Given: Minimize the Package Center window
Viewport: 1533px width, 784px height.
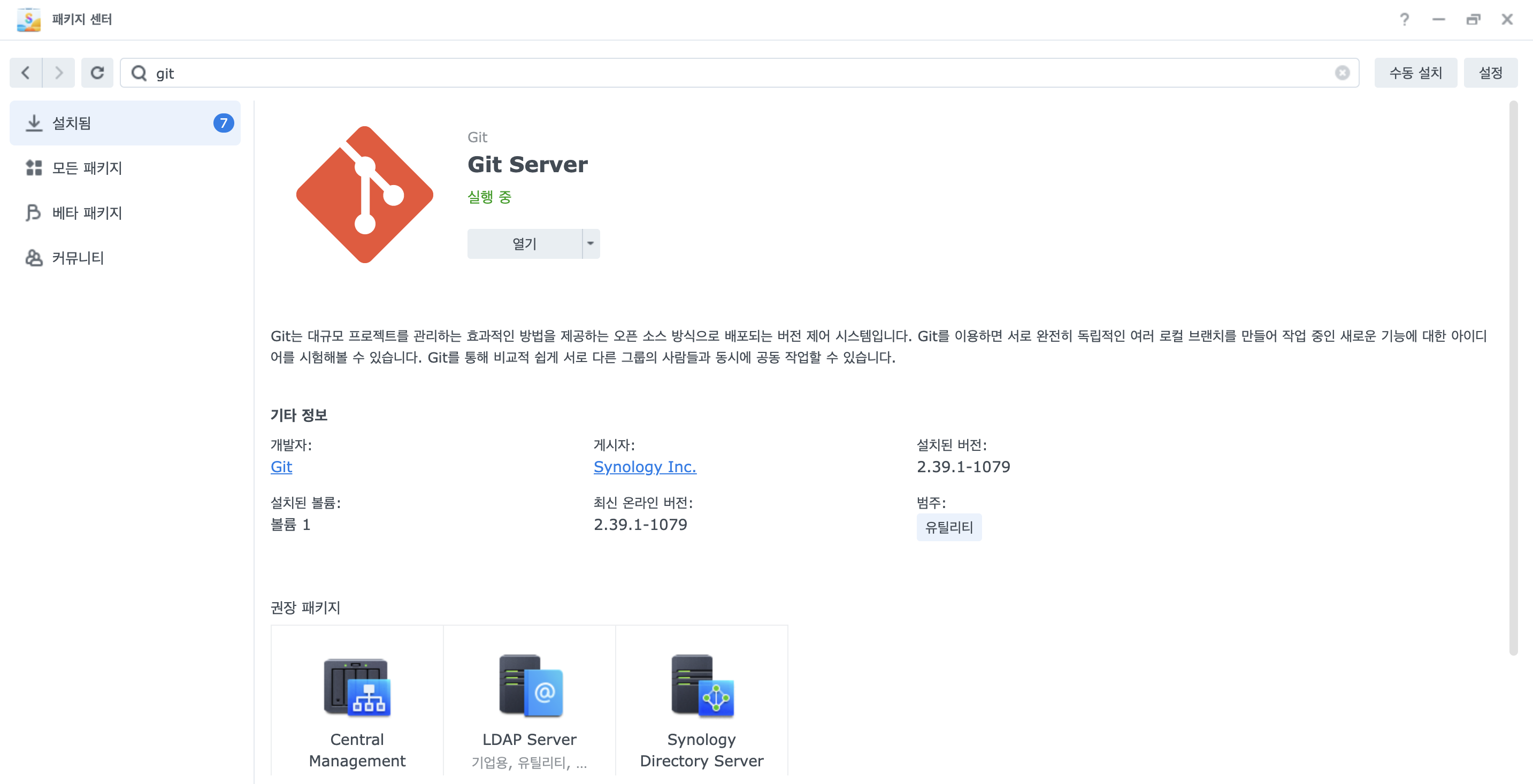Looking at the screenshot, I should (x=1438, y=20).
